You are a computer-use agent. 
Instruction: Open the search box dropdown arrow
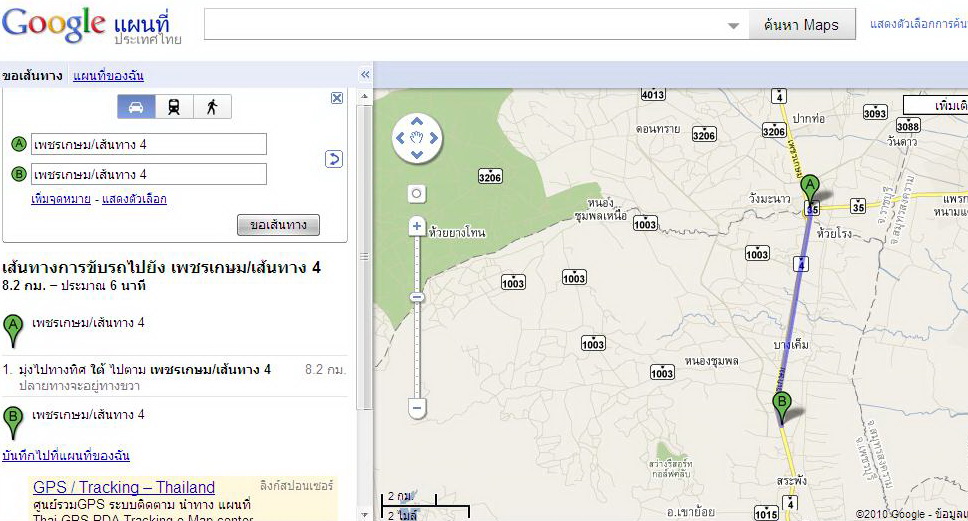tap(733, 26)
